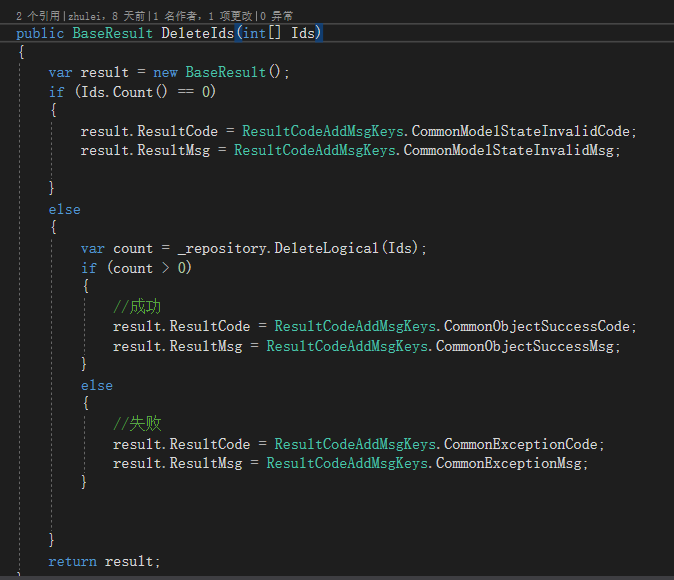Click the Ids parameter in the signature
This screenshot has height=580, width=674.
coord(303,33)
